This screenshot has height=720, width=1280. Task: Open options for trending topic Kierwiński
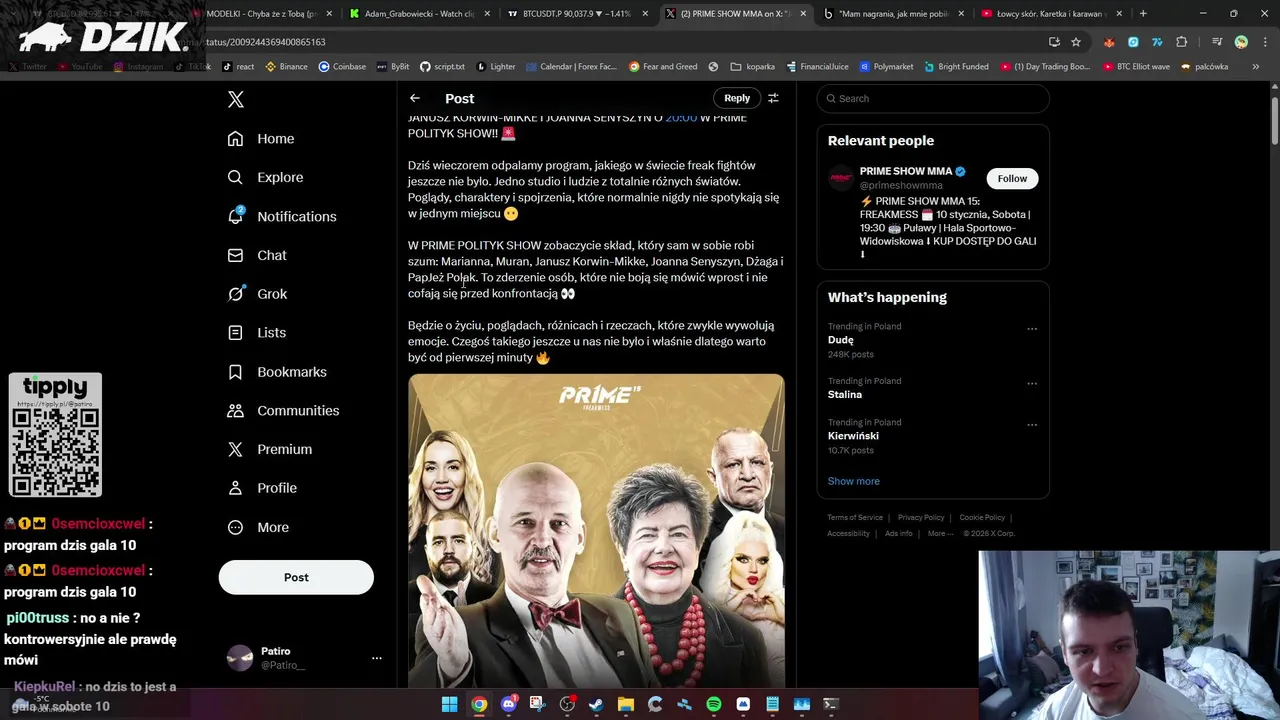point(1032,425)
